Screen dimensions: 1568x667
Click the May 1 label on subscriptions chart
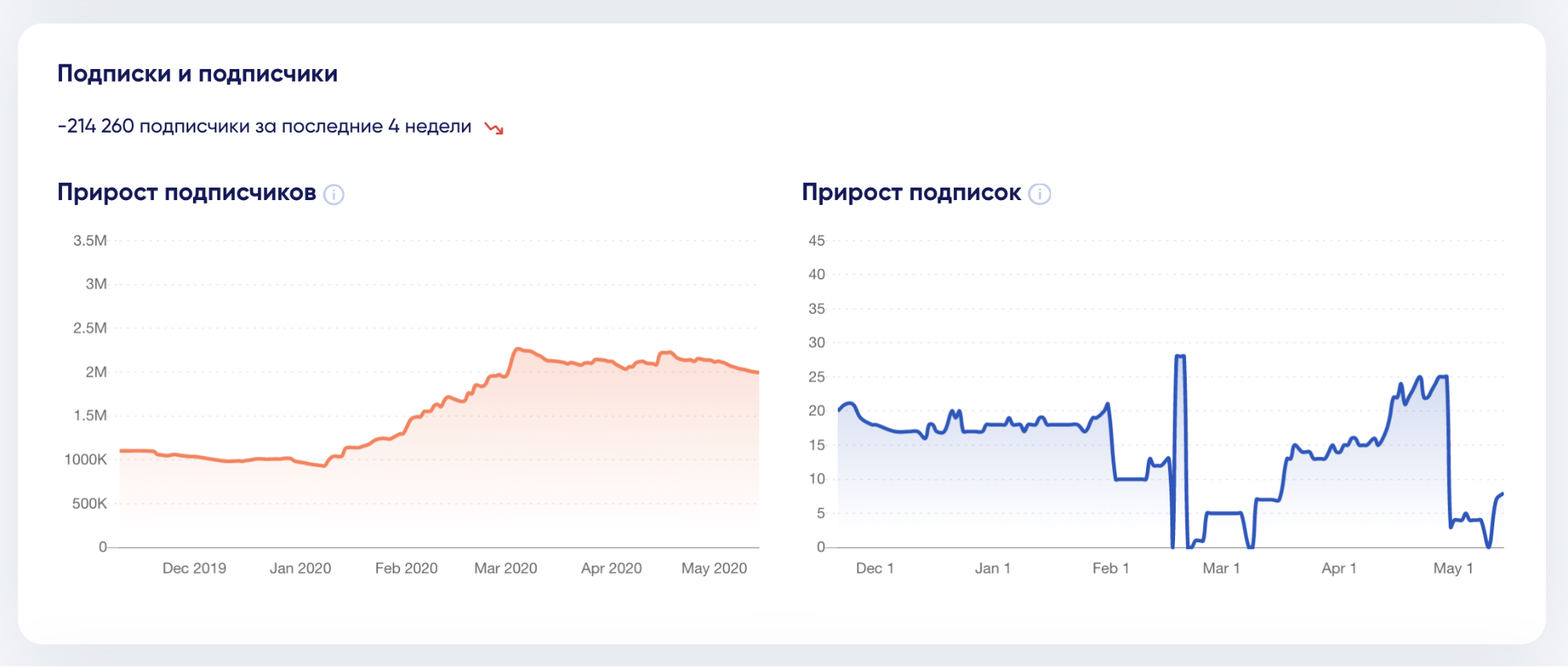1453,568
